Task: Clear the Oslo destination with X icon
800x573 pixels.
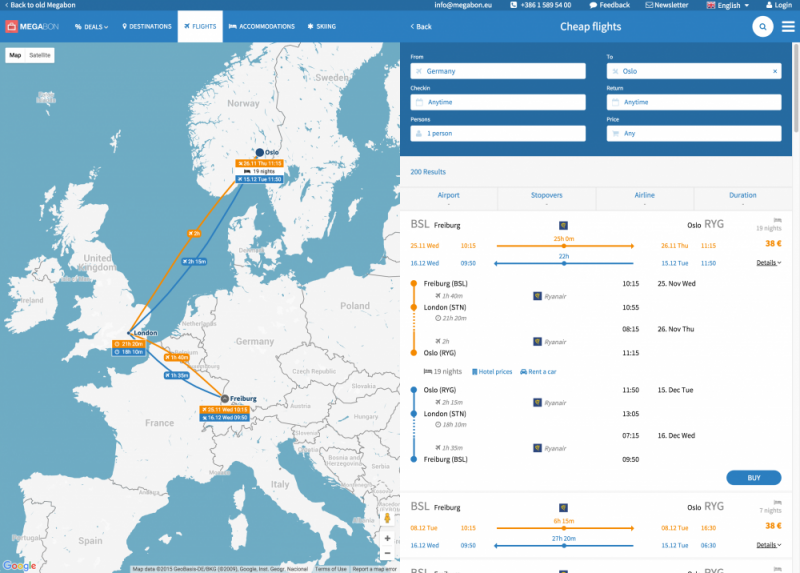Action: (x=774, y=71)
